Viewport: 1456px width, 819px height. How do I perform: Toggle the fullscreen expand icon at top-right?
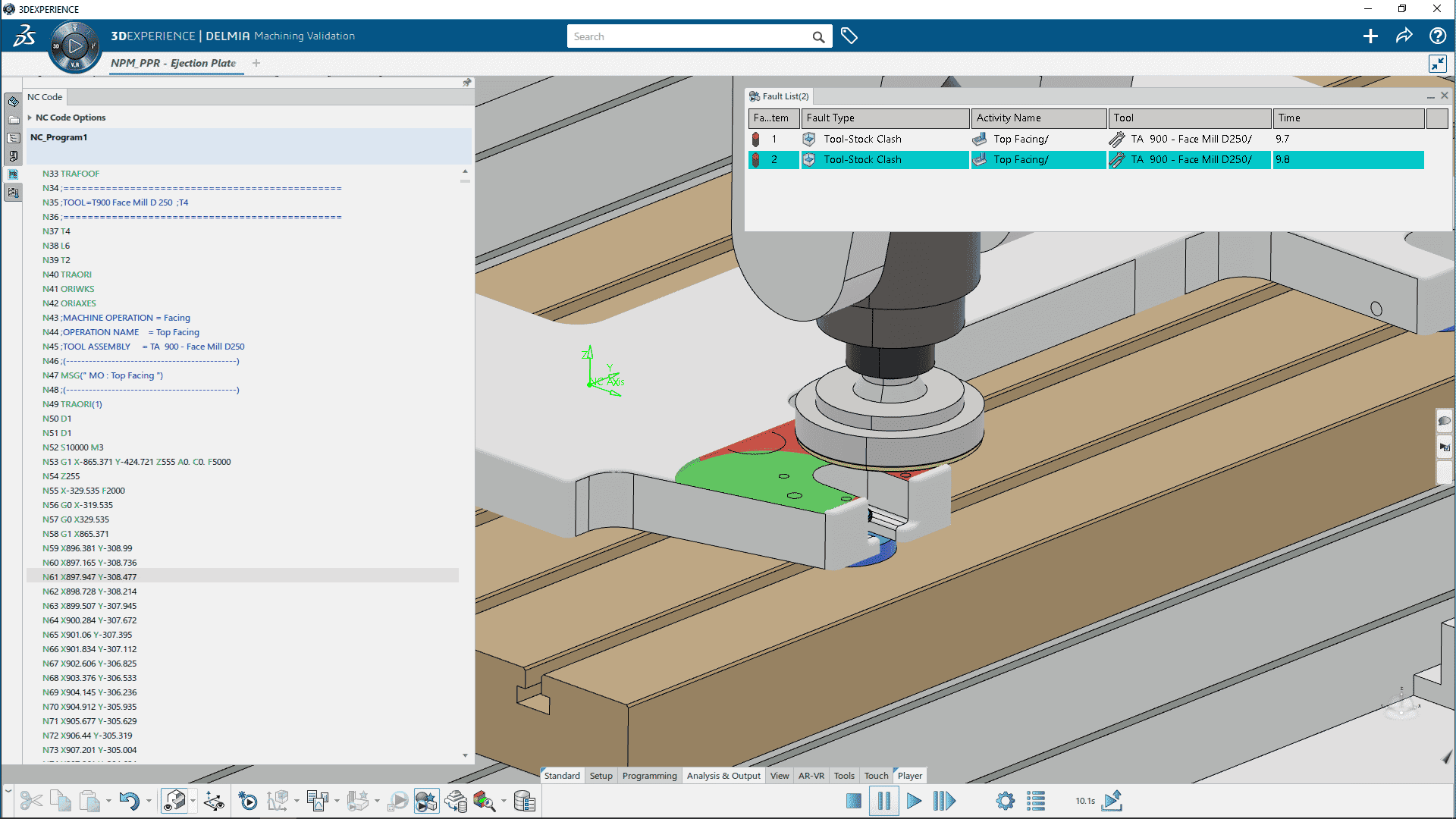[x=1437, y=64]
